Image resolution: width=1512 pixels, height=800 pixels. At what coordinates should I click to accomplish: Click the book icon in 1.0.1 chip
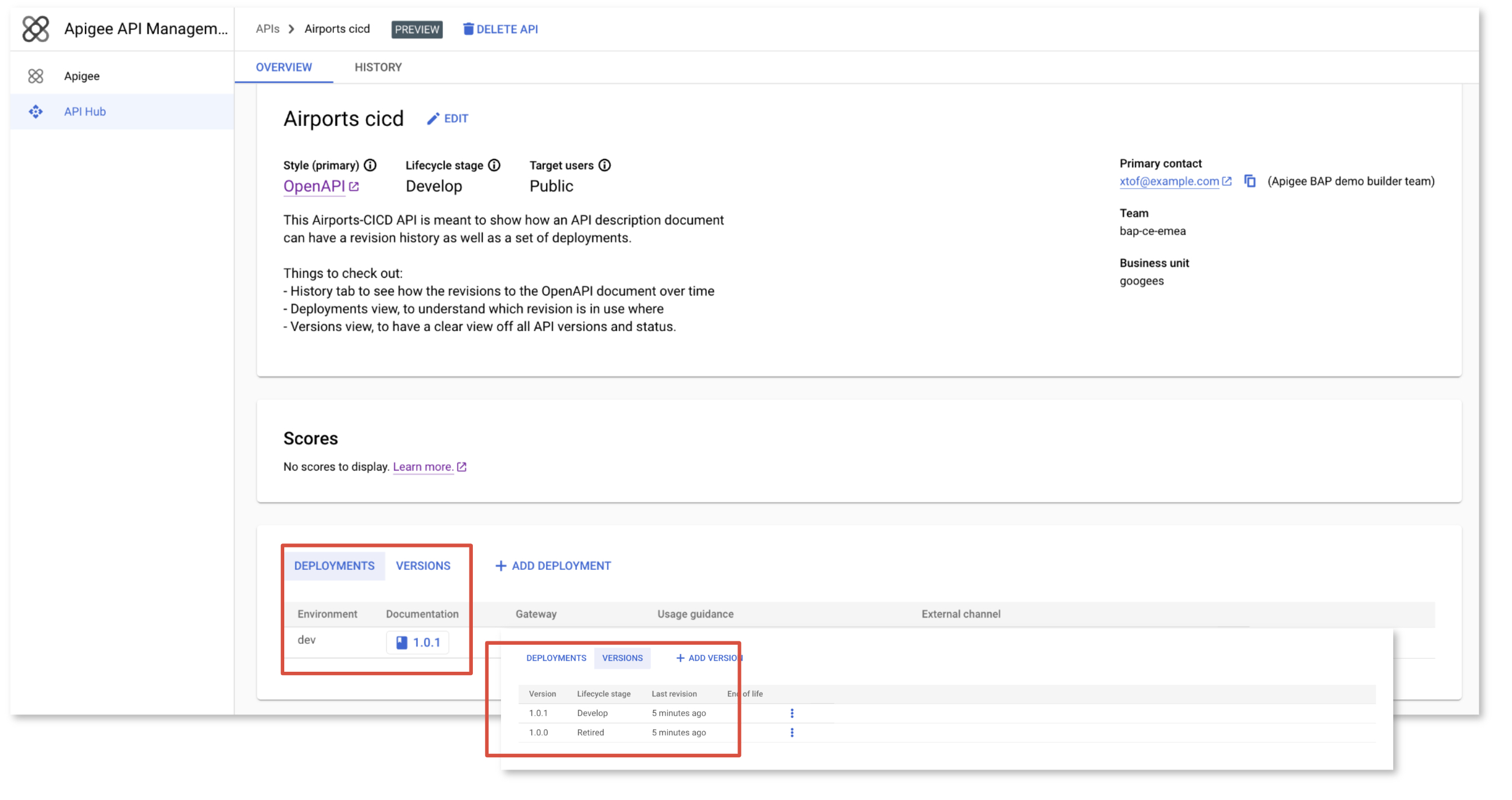click(x=401, y=642)
